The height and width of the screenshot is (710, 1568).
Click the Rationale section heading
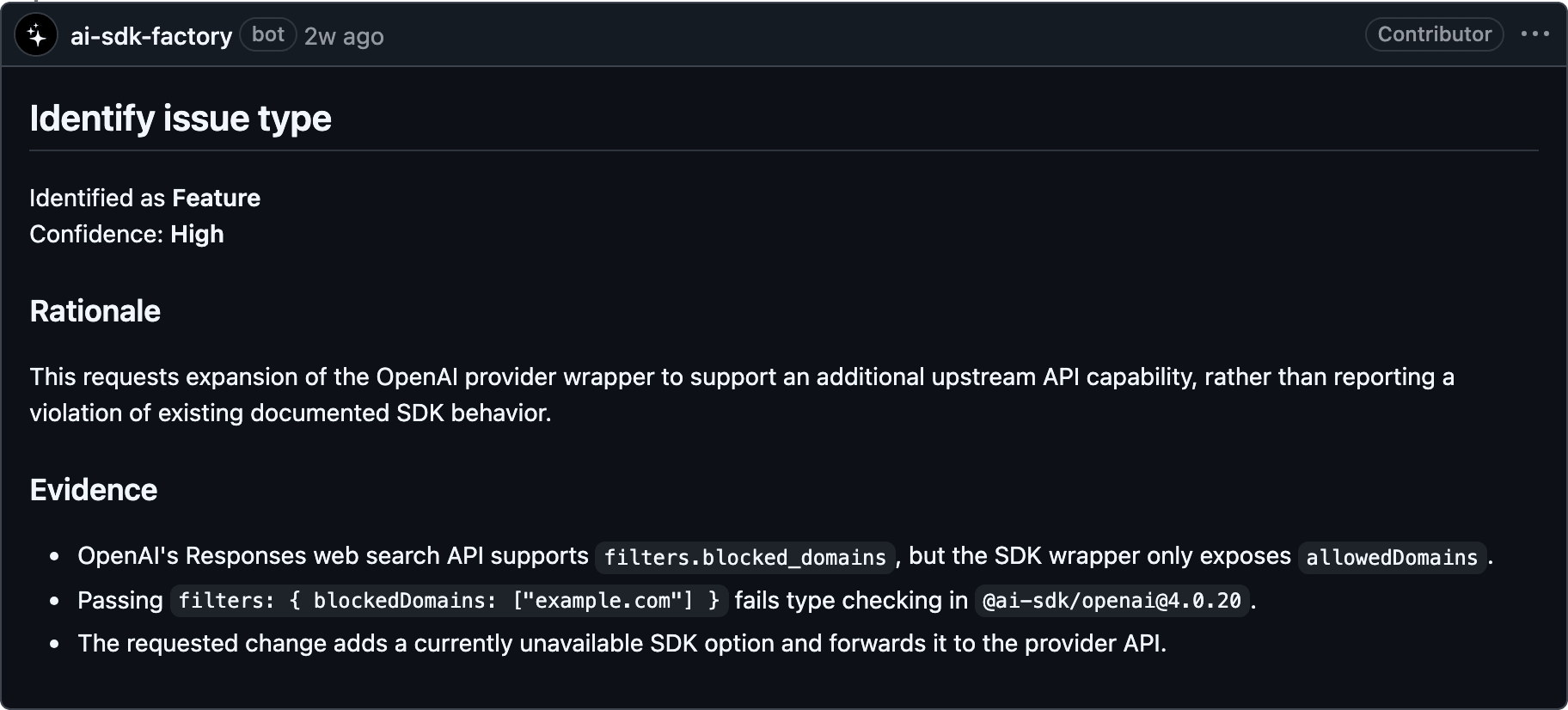click(x=95, y=311)
